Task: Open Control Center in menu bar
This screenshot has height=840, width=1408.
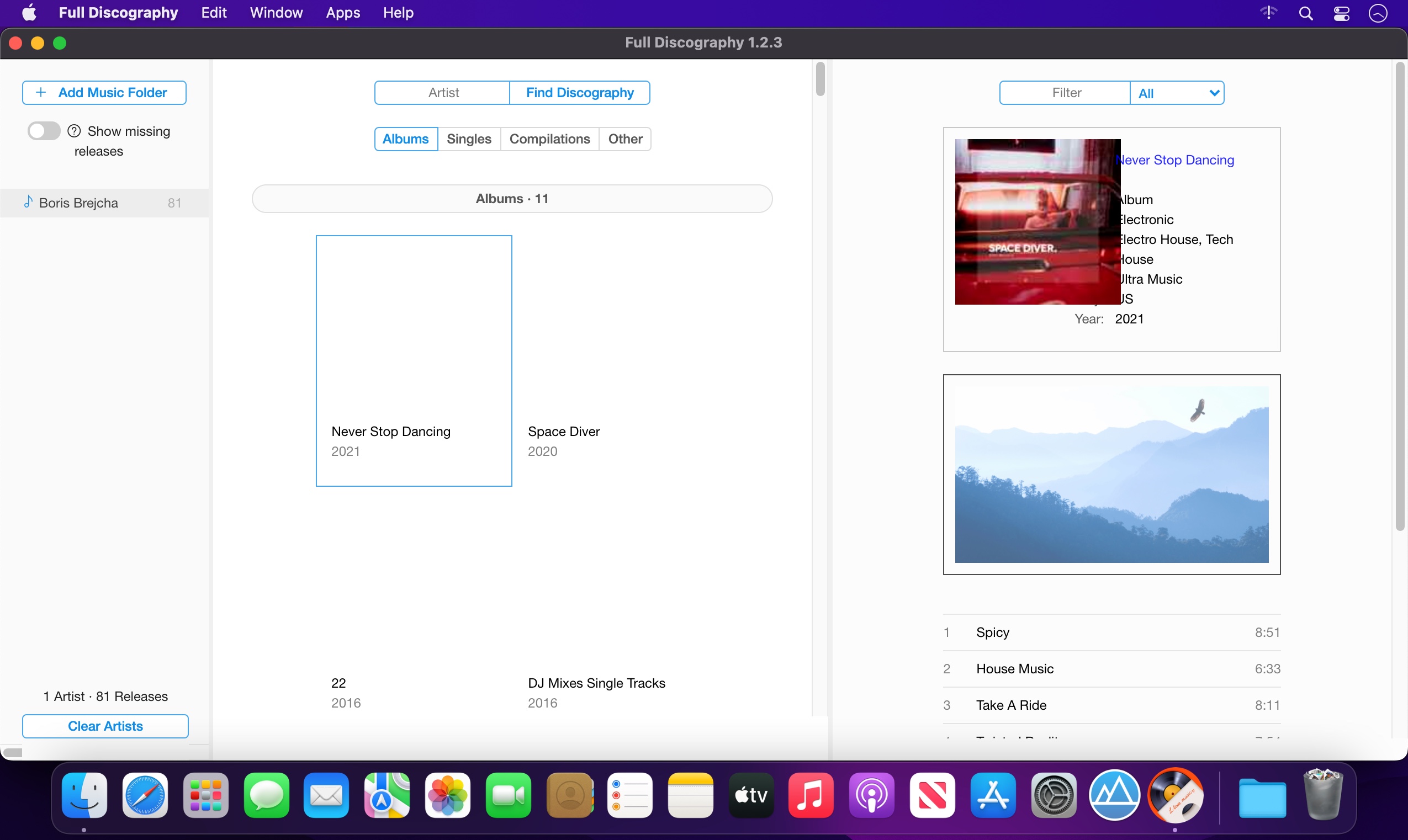Action: [1341, 13]
